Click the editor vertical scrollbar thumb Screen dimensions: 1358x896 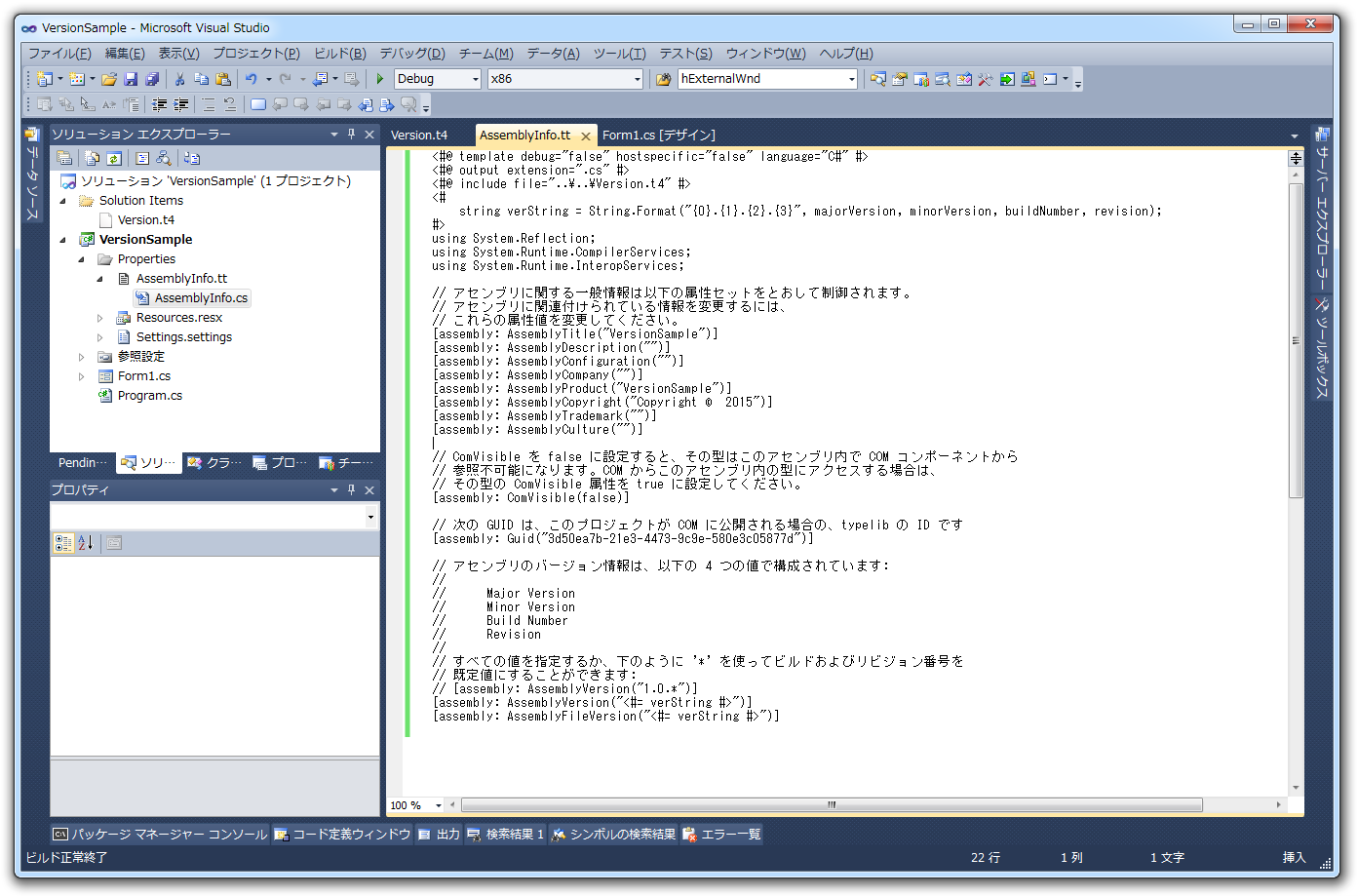(1296, 341)
